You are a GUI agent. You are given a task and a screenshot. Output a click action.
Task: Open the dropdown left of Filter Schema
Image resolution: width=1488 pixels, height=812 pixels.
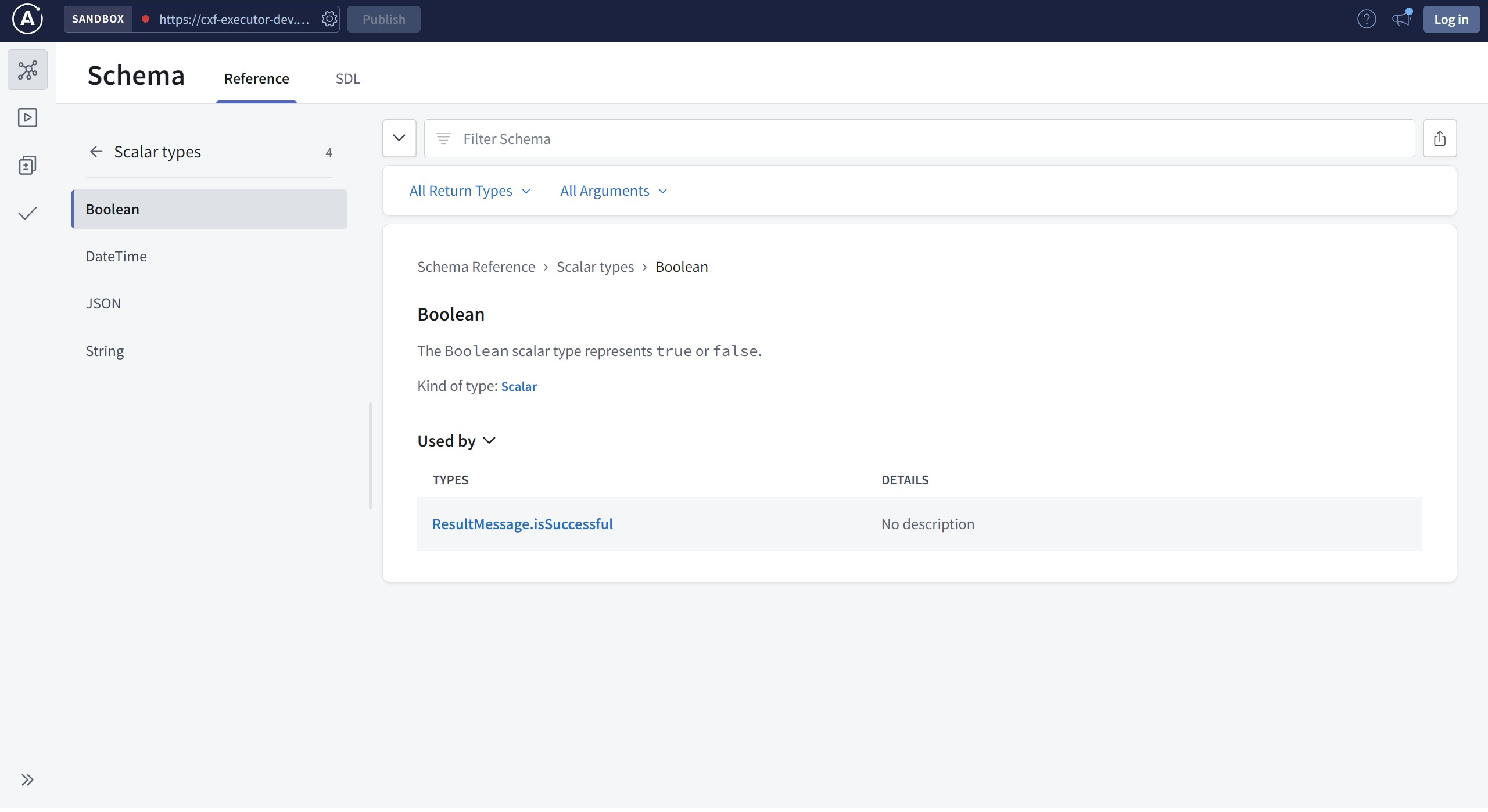click(x=399, y=139)
